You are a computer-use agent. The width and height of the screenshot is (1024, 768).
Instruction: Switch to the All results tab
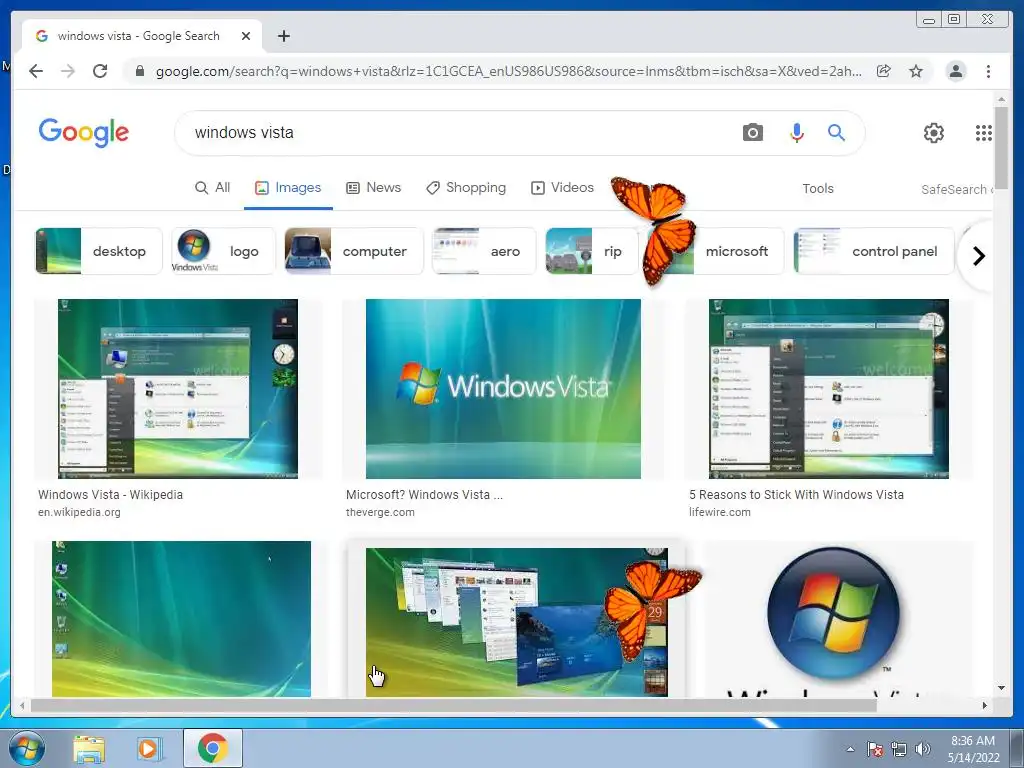[x=213, y=188]
